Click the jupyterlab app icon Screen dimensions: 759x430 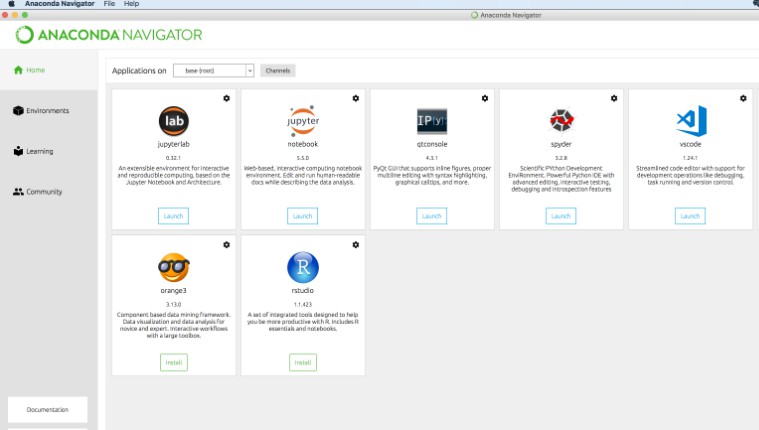click(174, 121)
